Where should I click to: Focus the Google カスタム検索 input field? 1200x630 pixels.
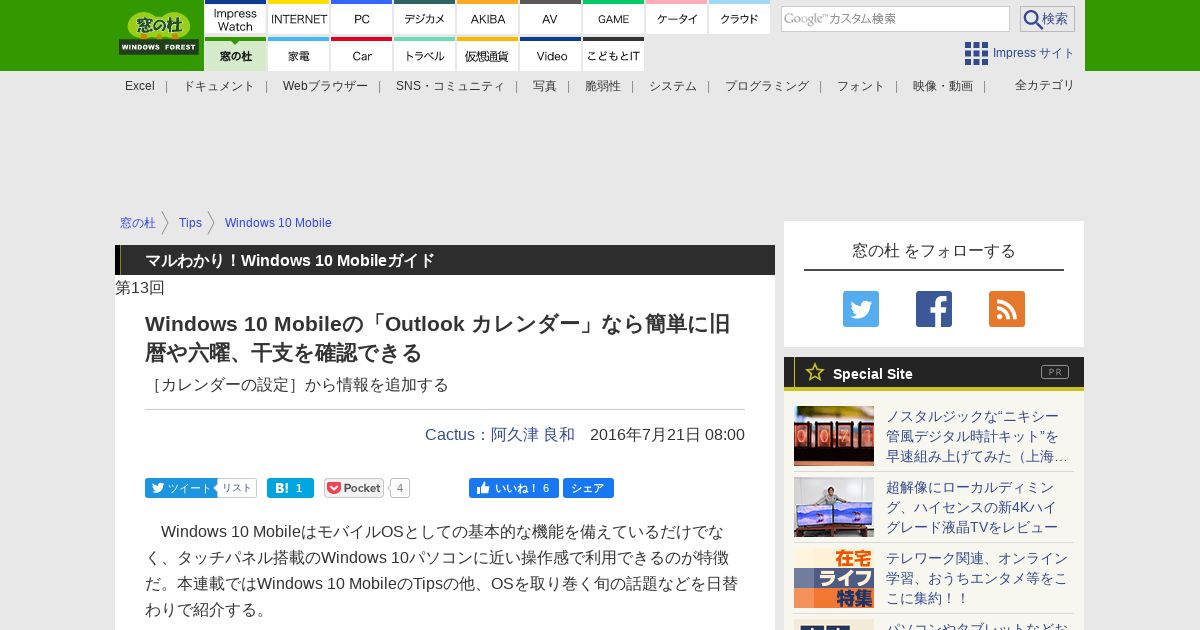(x=895, y=19)
